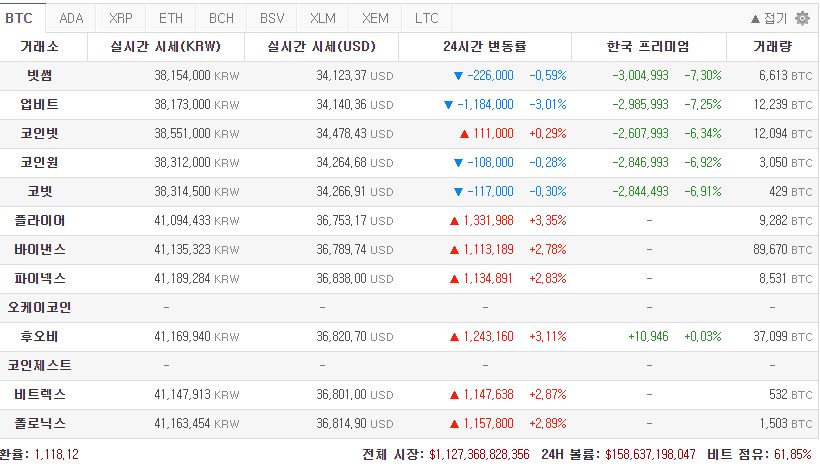Select the 빗썸 exchange name
820x475 pixels.
coord(40,75)
